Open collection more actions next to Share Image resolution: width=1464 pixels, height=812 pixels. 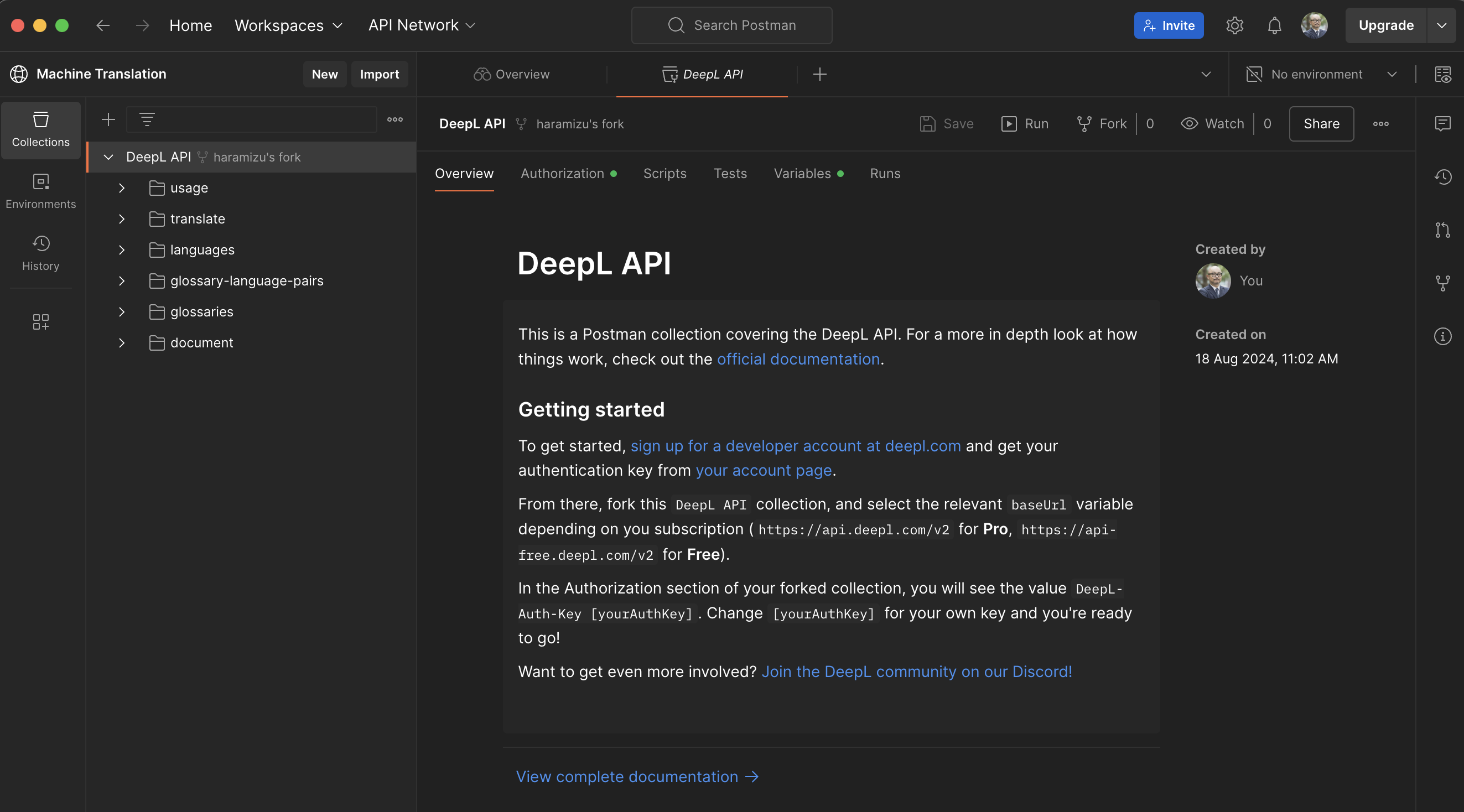(x=1380, y=123)
